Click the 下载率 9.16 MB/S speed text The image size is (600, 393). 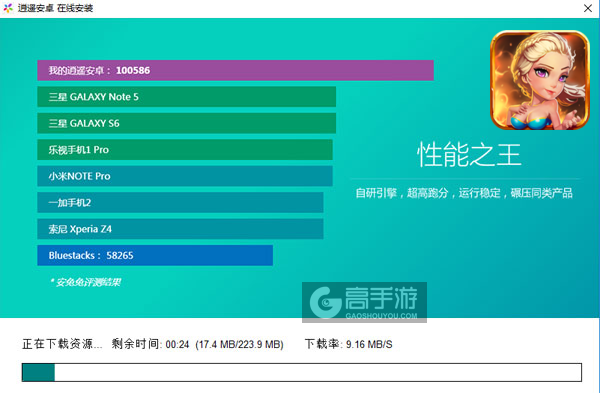click(348, 344)
